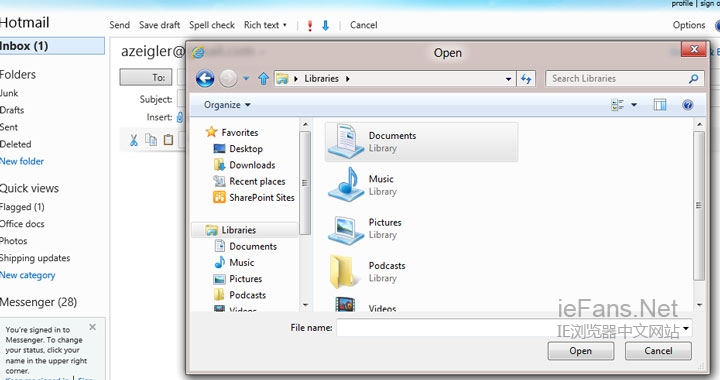Screen dimensions: 720x380
Task: Go up one folder level arrow
Action: (x=263, y=78)
